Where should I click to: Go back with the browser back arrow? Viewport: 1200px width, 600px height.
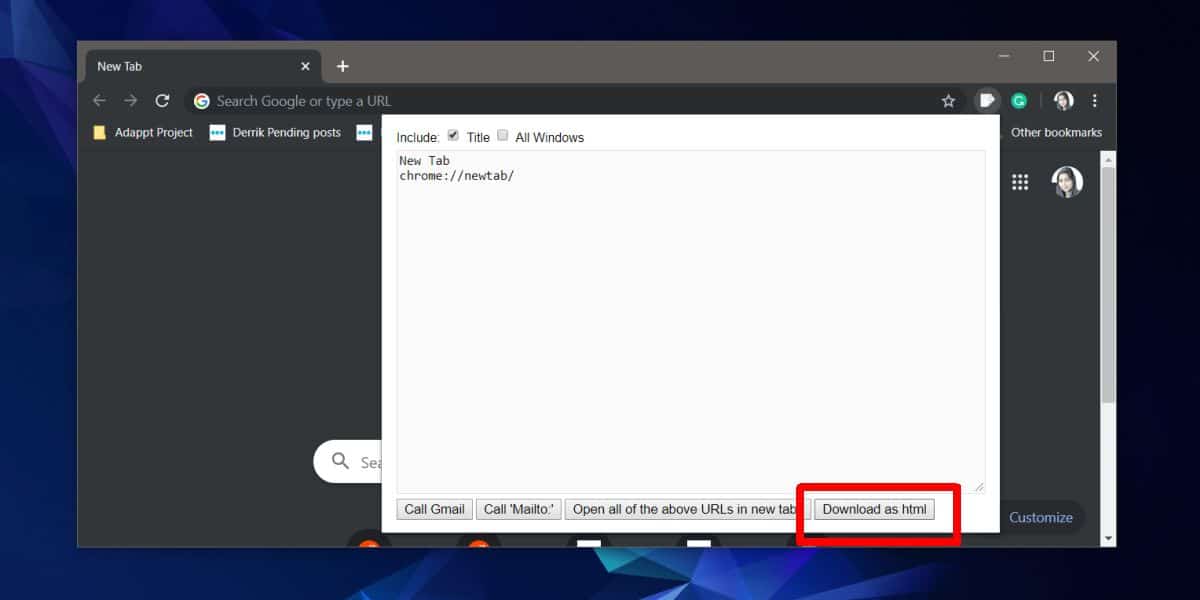(x=99, y=101)
